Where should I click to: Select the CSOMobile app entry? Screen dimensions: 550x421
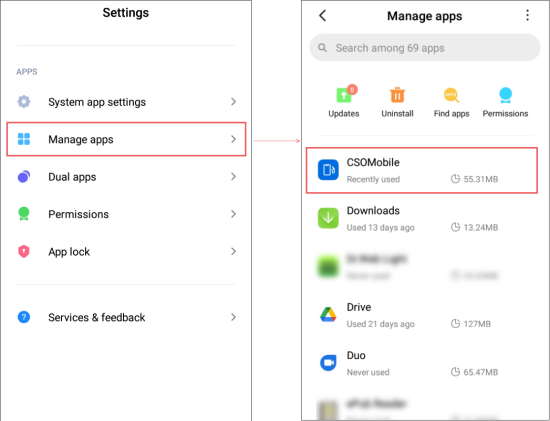click(x=422, y=171)
